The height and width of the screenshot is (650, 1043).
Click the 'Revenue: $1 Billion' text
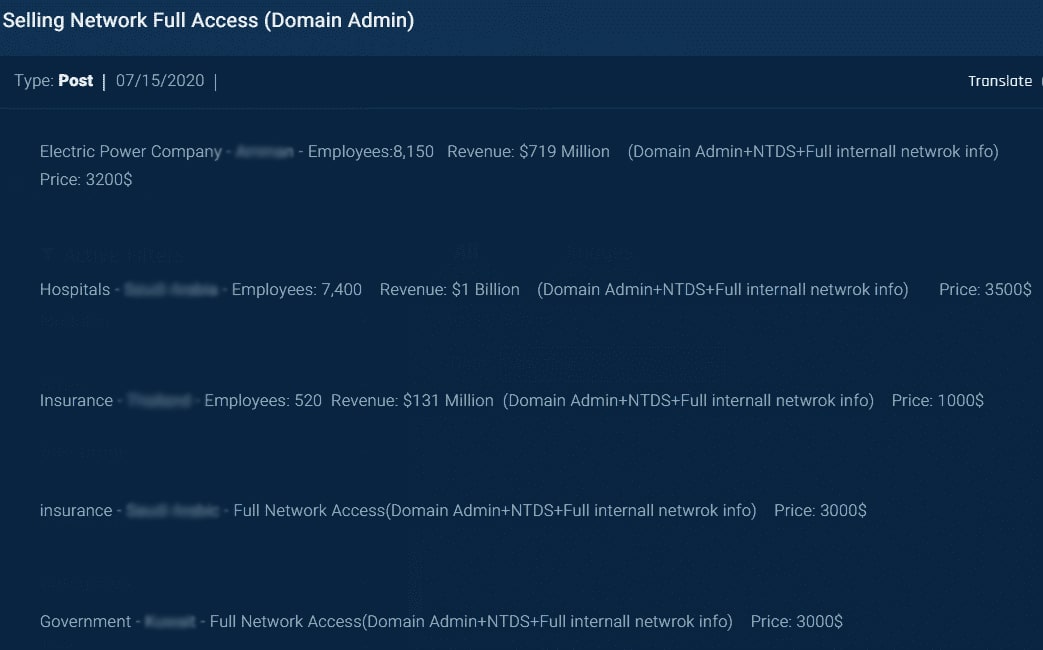[x=450, y=290]
